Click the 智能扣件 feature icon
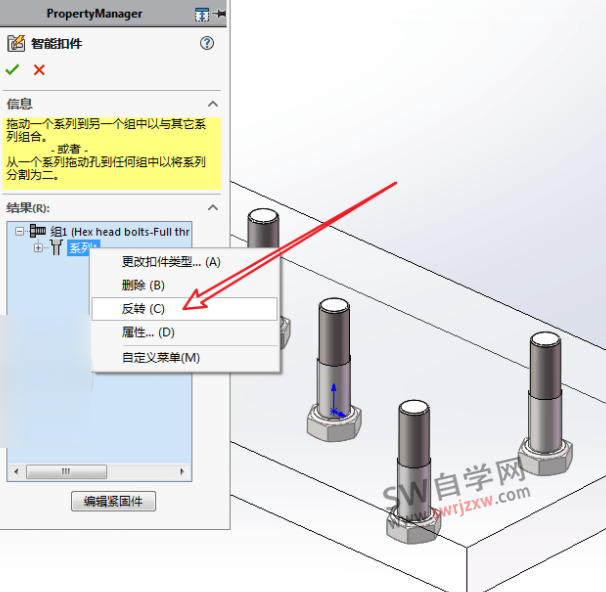 [x=16, y=43]
